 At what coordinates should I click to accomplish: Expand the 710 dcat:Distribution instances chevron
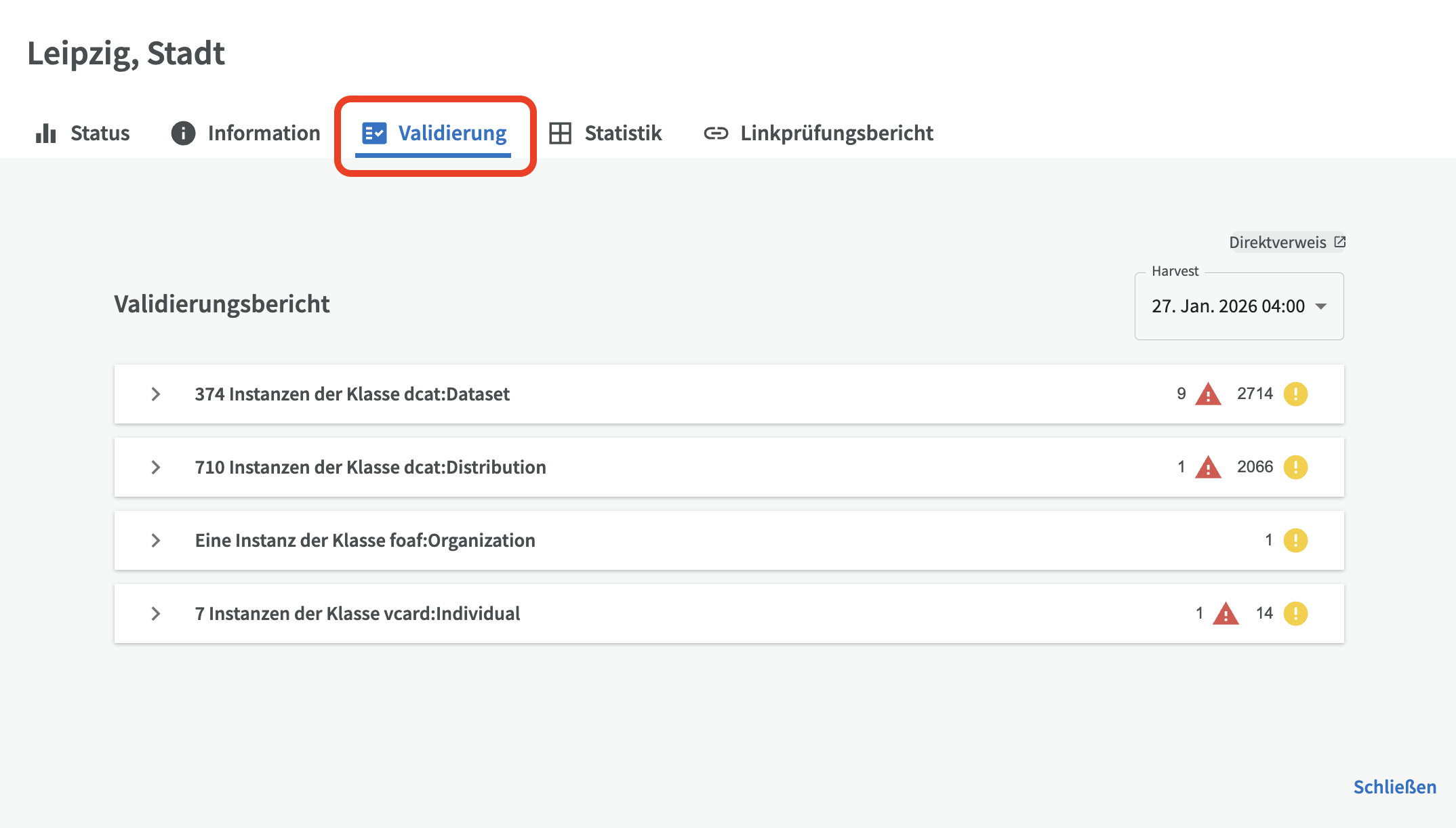pos(156,468)
